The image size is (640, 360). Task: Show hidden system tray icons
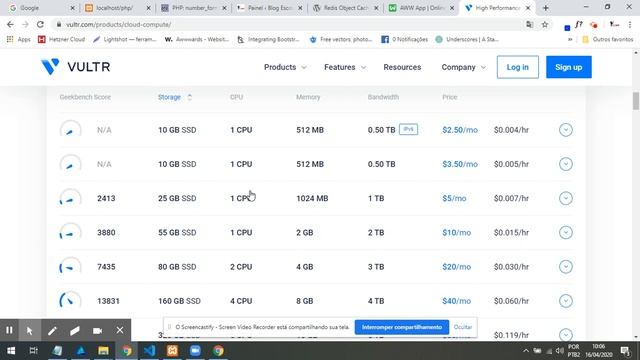(x=526, y=351)
